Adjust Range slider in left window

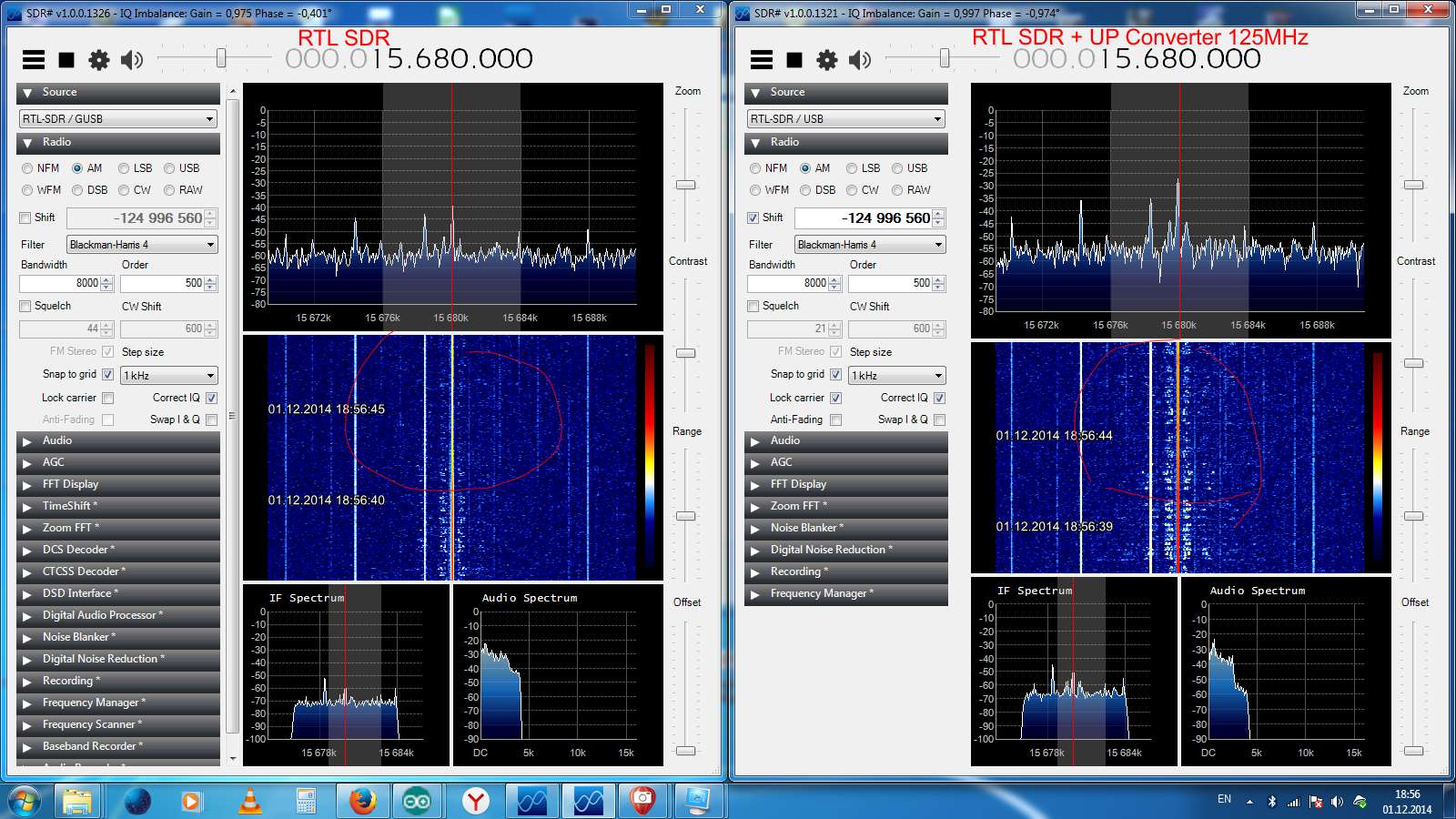point(685,516)
